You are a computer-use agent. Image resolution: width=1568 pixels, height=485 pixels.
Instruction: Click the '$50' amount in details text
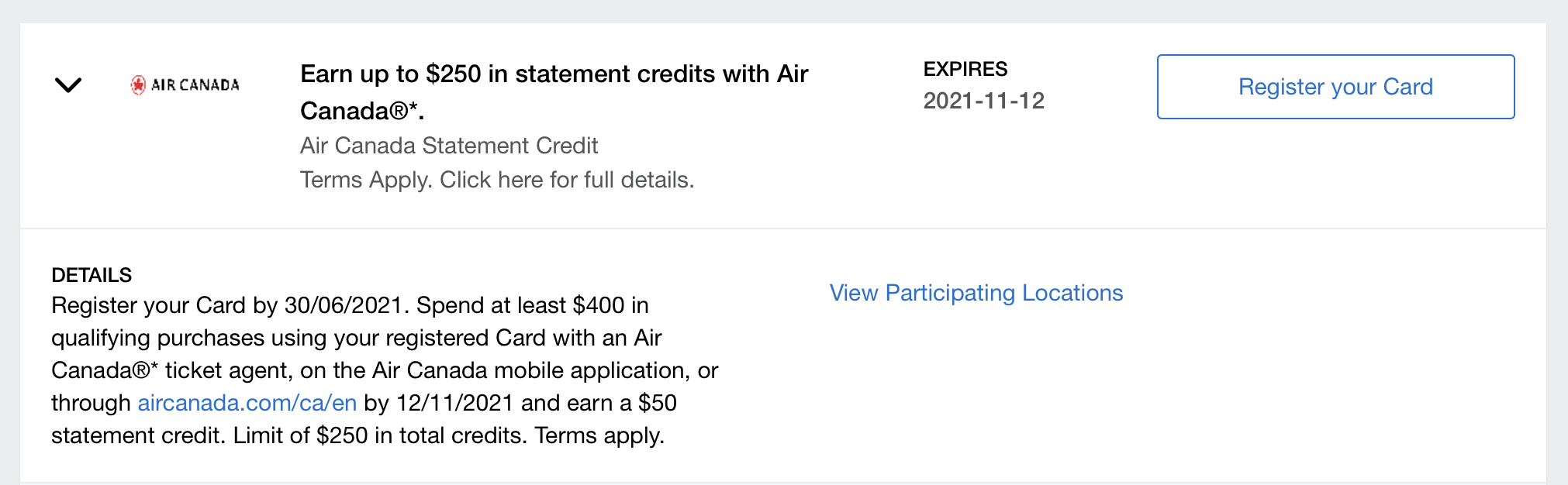coord(657,403)
